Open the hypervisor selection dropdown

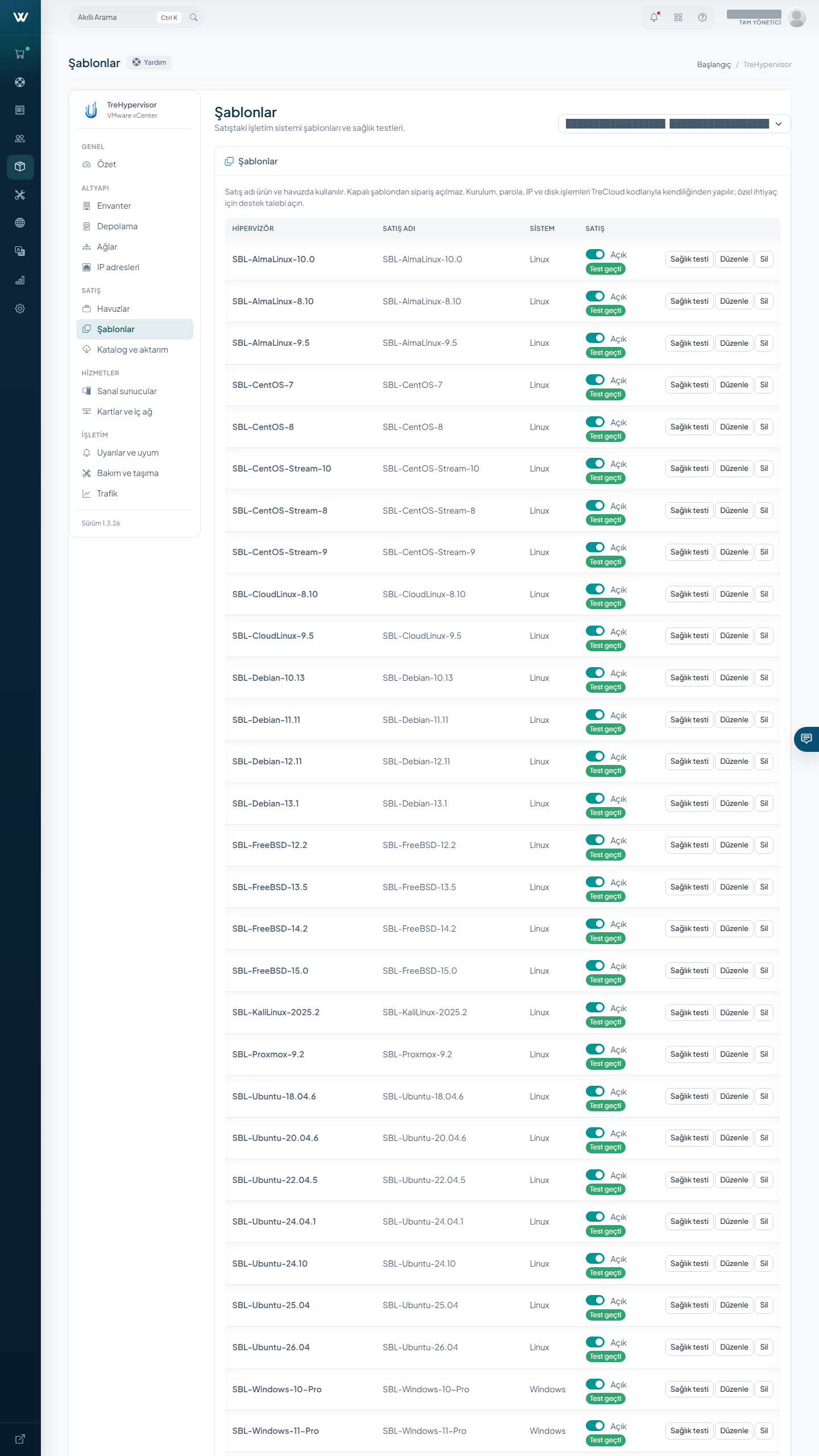click(674, 124)
